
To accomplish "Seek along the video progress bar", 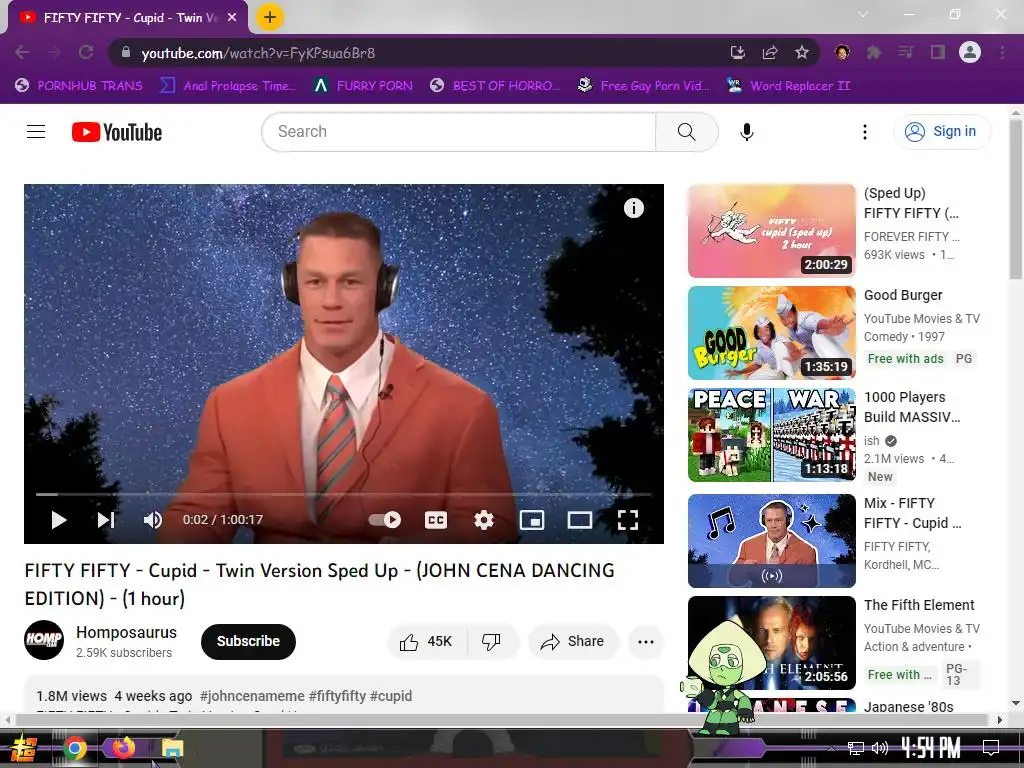I will click(344, 494).
